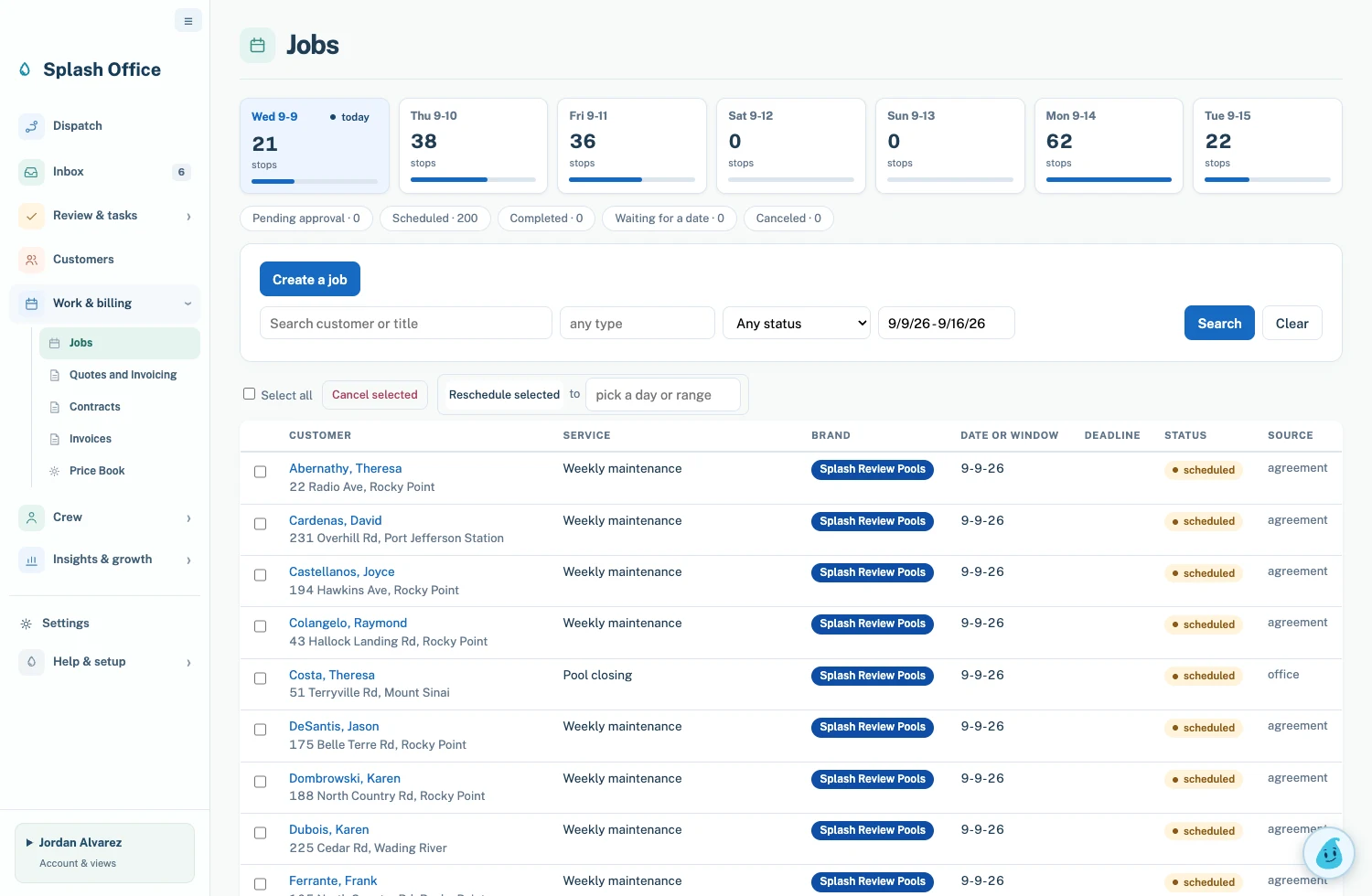Expand the Help & setup chevron
Viewport: 1372px width, 896px height.
point(188,663)
